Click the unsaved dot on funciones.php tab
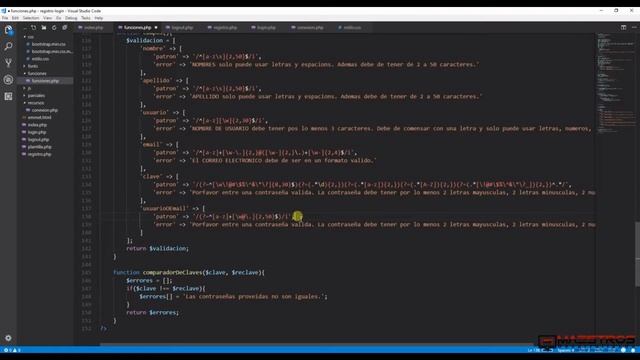Screen dimensions: 640x360 (156, 28)
